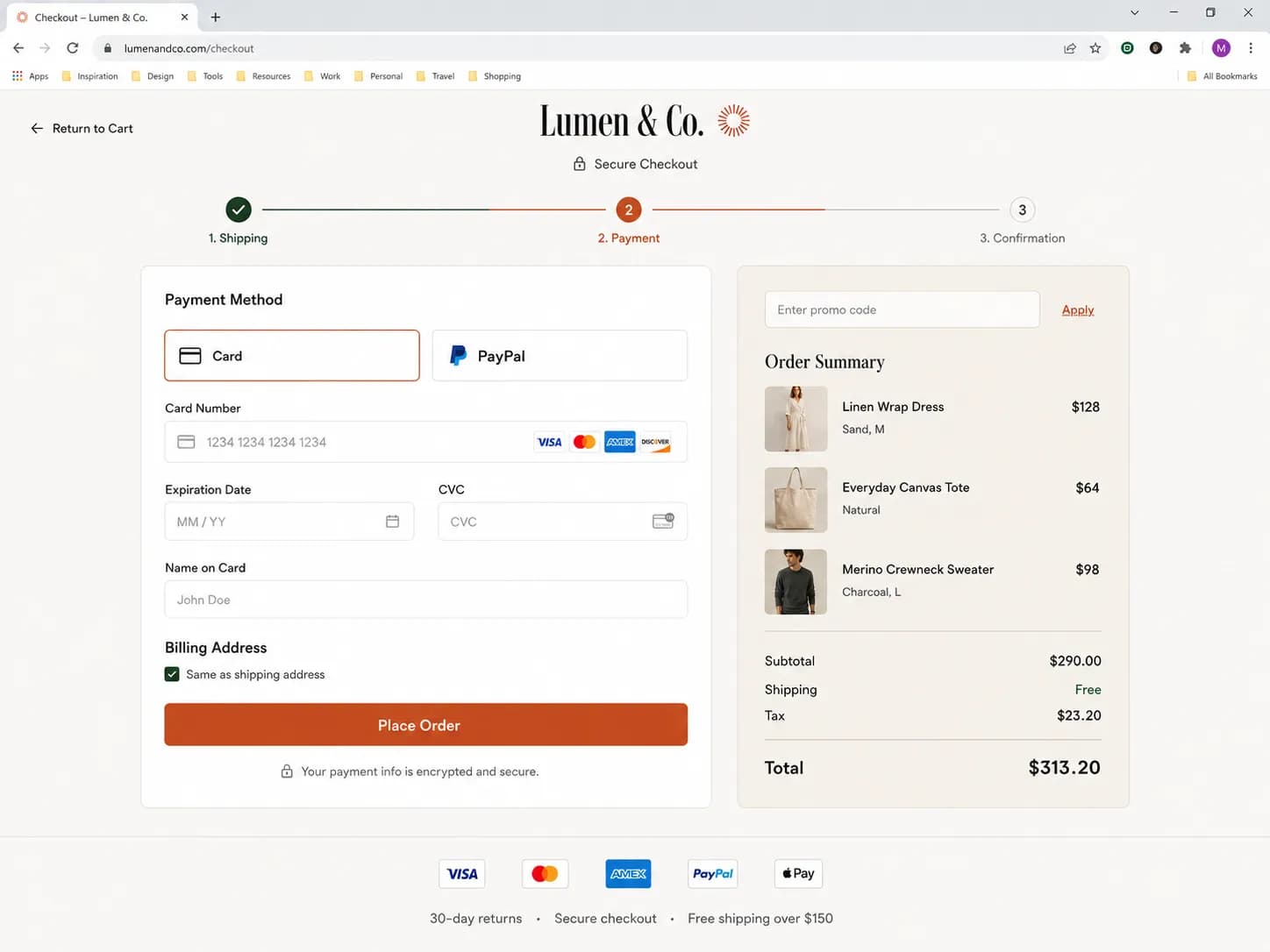
Task: Uncheck Same as shipping address
Action: (x=172, y=674)
